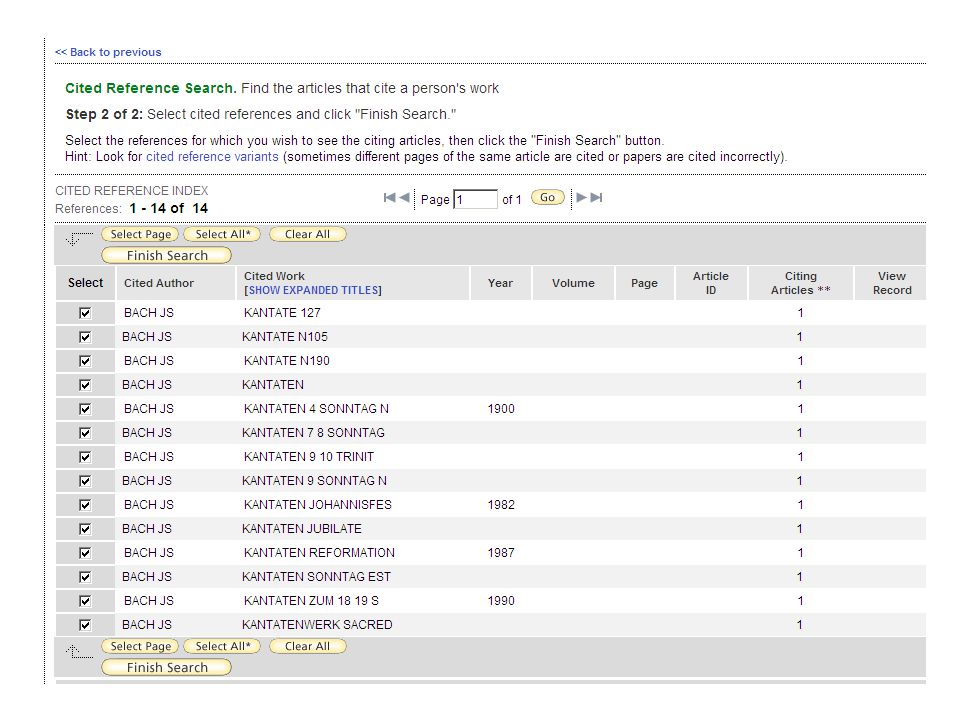Click the Go button next to page field

pos(547,197)
